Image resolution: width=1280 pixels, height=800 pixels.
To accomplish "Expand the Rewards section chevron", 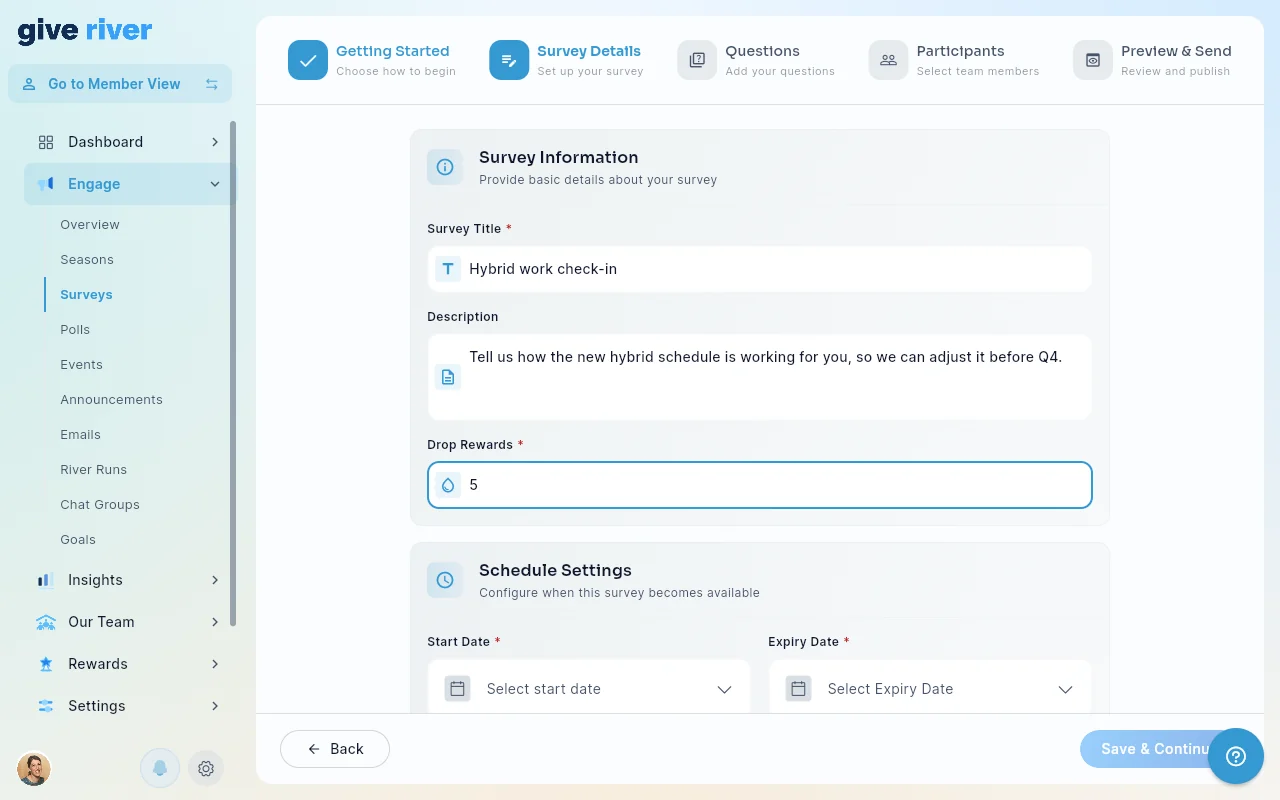I will [215, 664].
